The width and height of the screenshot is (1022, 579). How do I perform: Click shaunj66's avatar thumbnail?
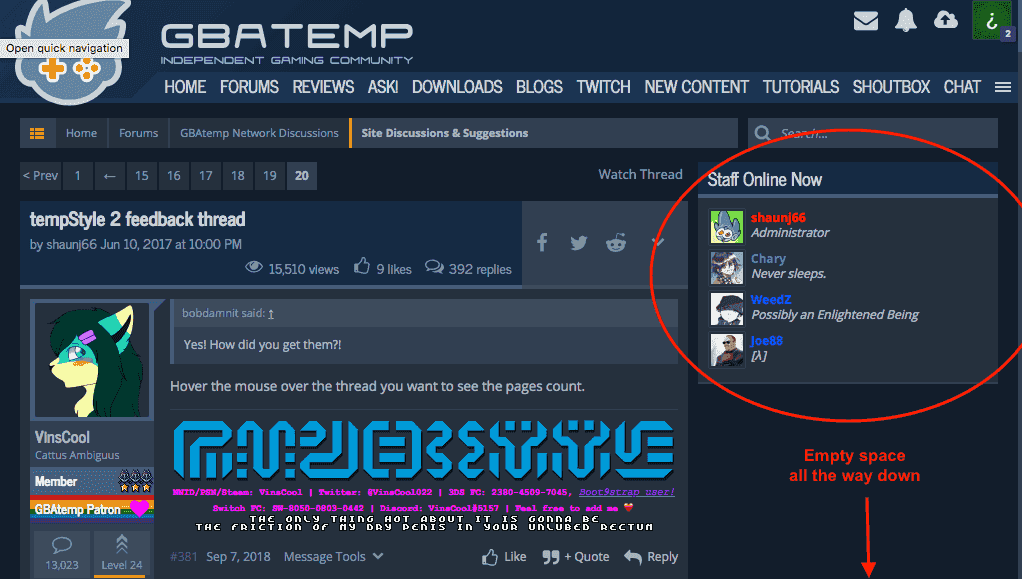pos(727,226)
